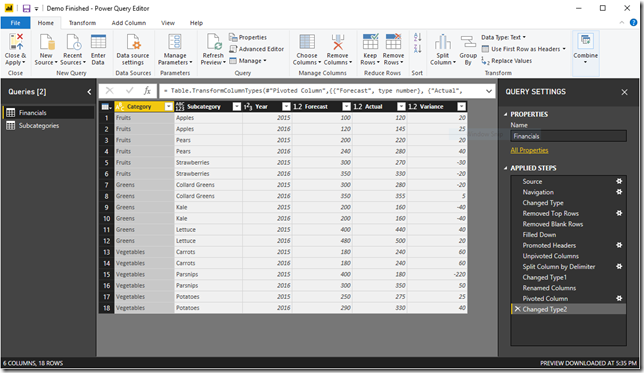644x373 pixels.
Task: Open the Pivoted Column step settings gear
Action: coord(619,298)
